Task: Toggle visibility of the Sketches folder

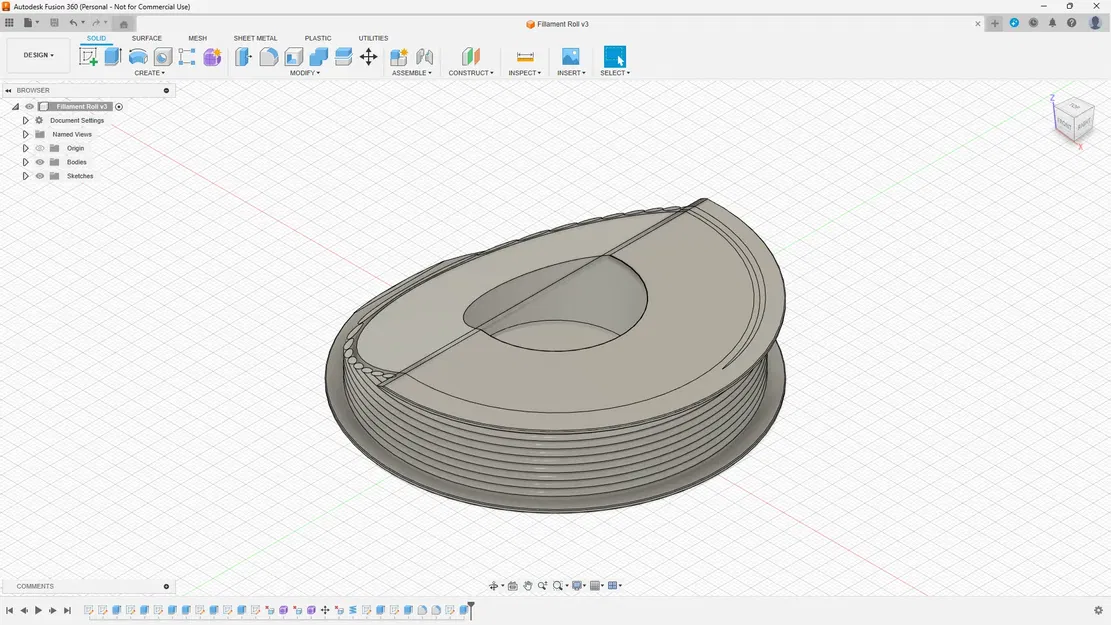Action: click(40, 176)
